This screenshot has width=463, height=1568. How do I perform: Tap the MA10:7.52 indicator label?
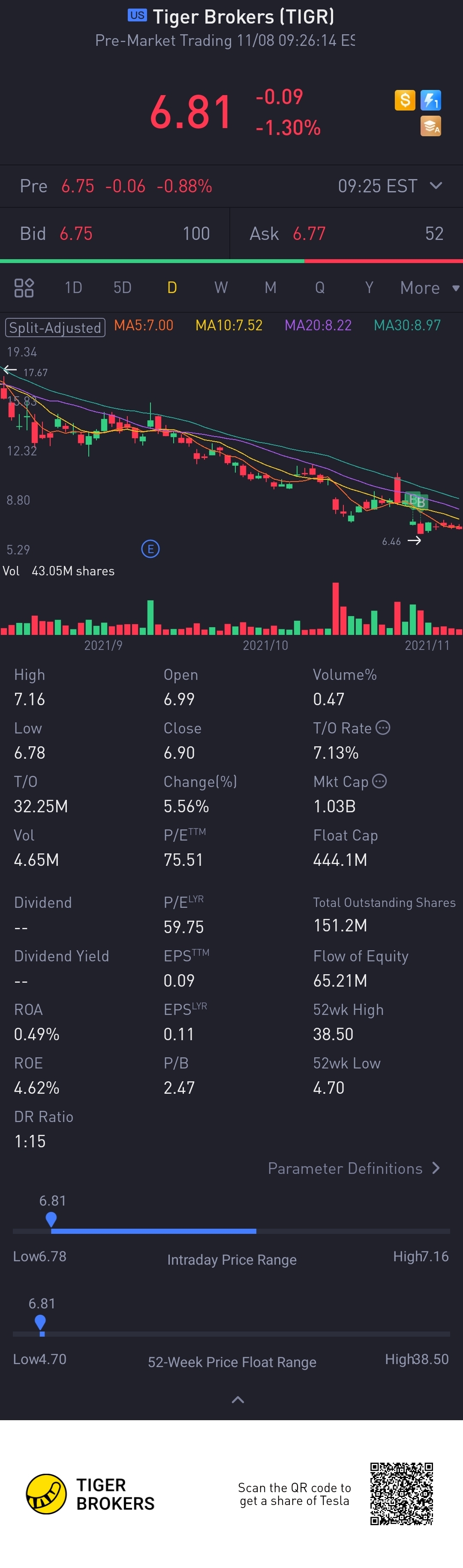point(229,325)
